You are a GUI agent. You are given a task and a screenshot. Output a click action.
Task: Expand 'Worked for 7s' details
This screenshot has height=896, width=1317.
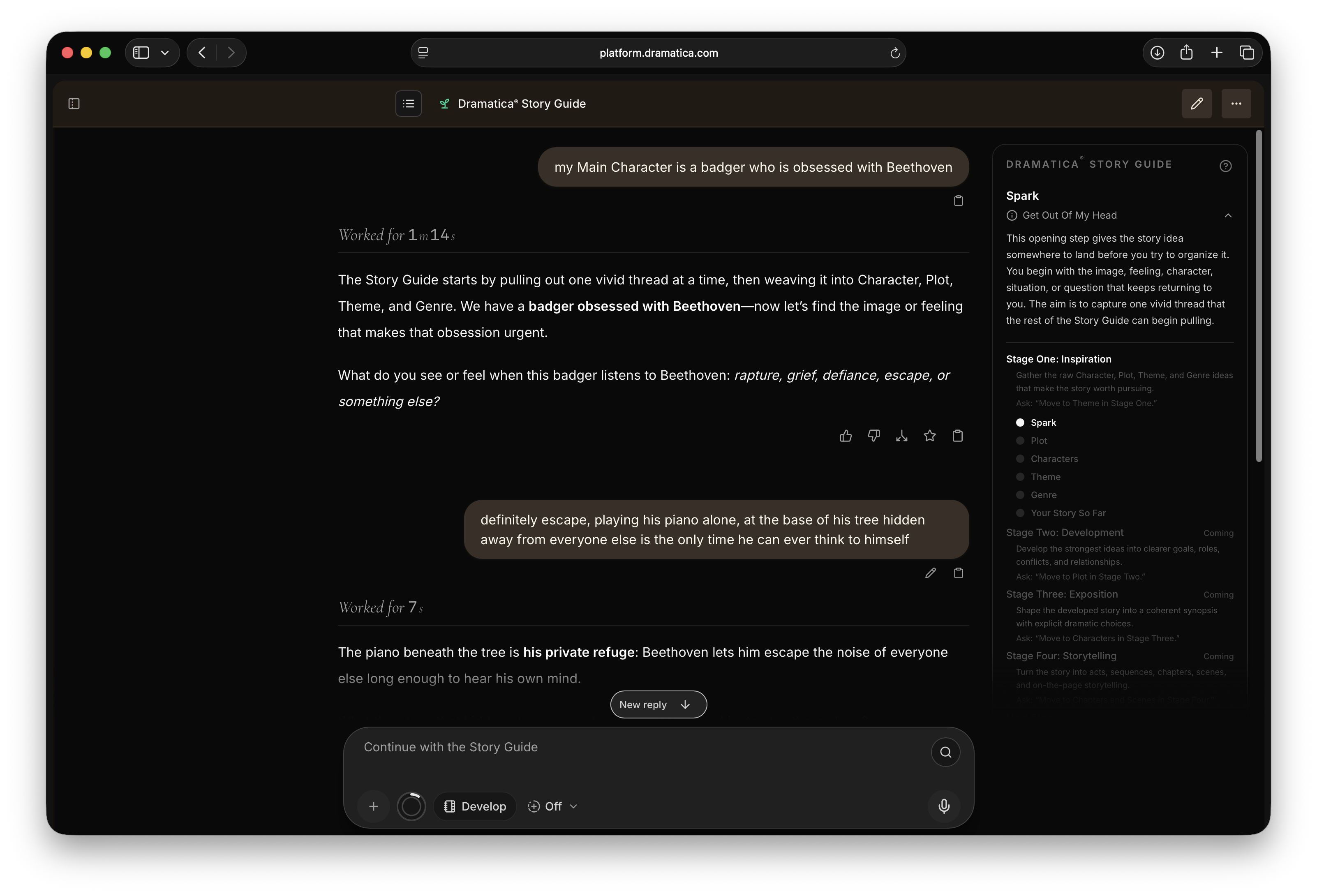(x=381, y=607)
